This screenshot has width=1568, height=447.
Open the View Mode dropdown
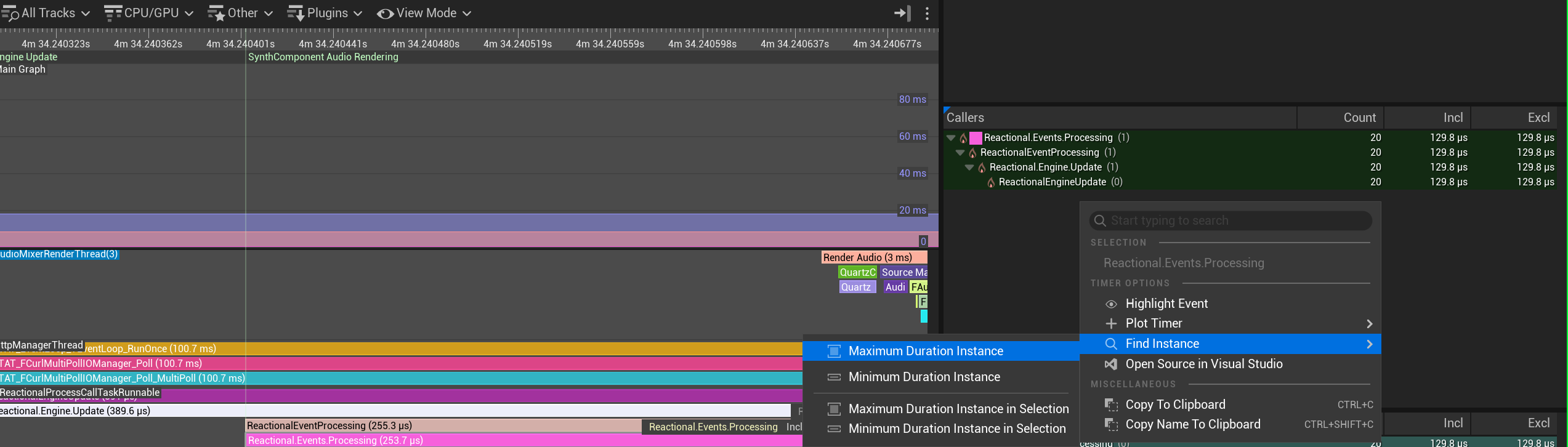pos(424,13)
